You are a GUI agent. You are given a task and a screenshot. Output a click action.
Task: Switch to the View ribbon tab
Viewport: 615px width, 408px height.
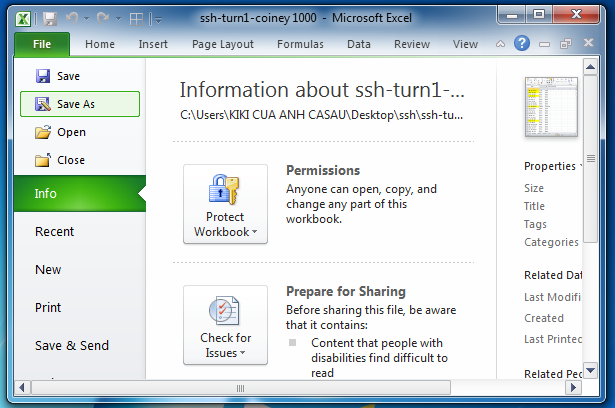click(465, 44)
